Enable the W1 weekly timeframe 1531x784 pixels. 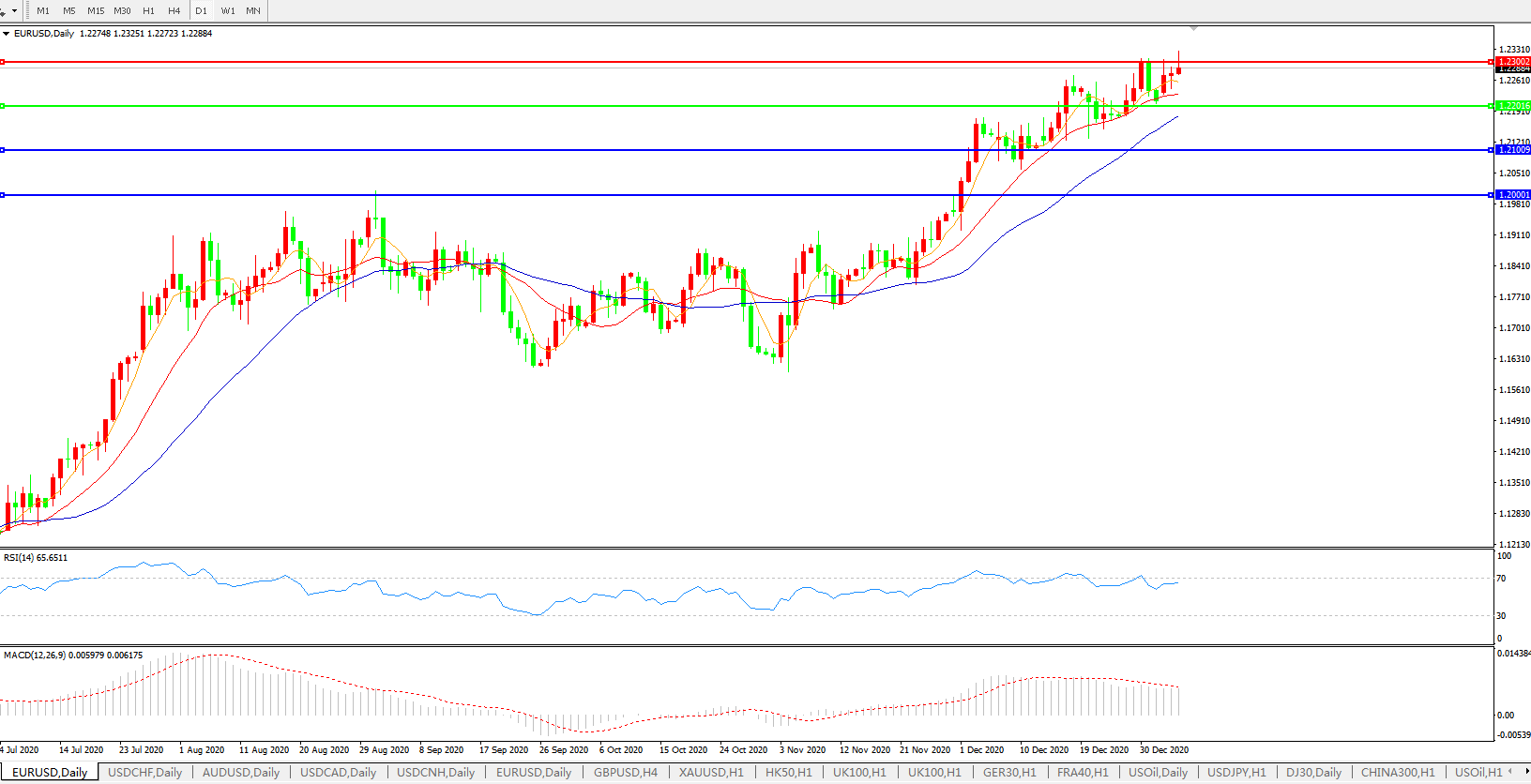[228, 11]
